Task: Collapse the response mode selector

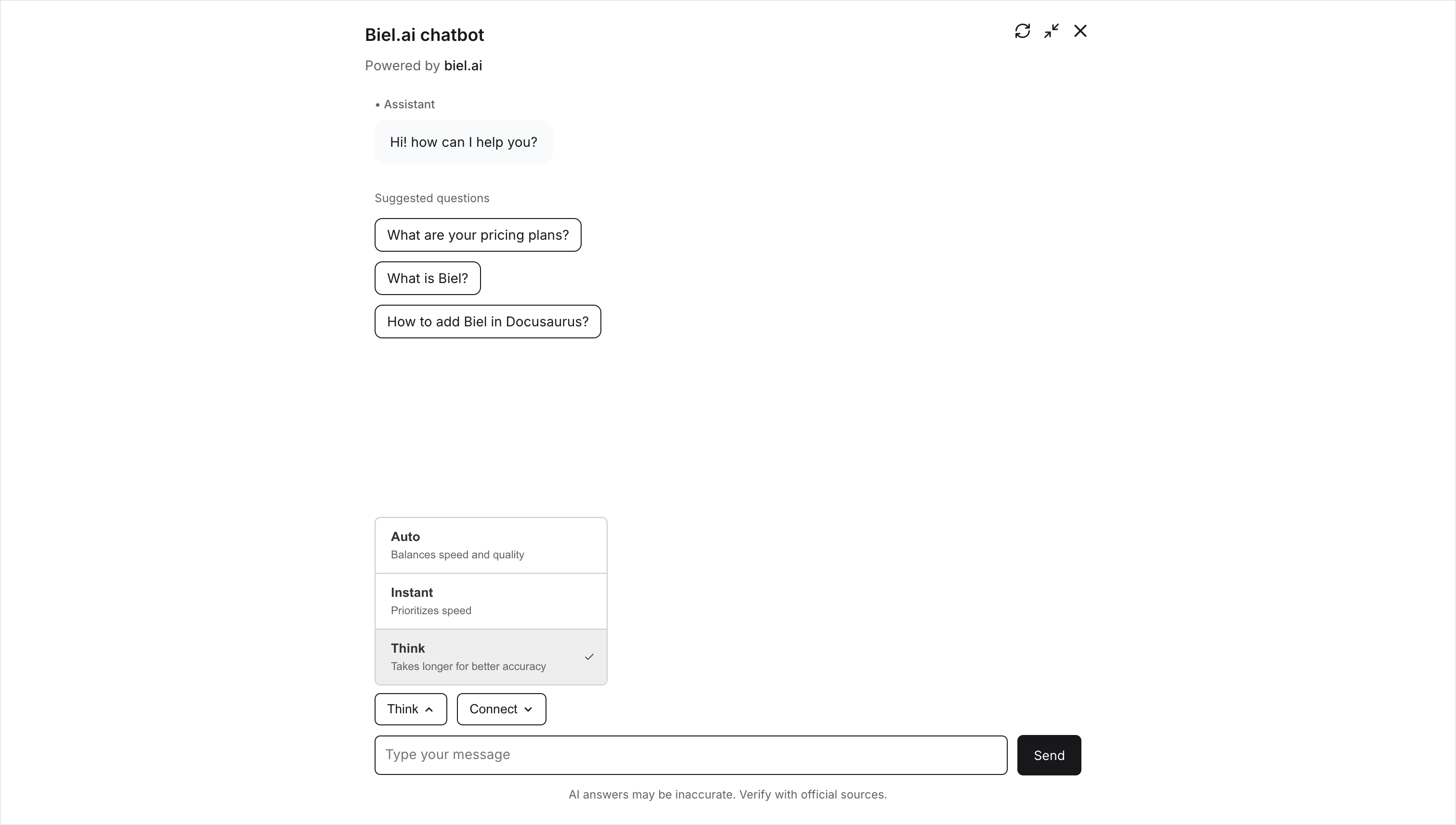Action: coord(410,709)
